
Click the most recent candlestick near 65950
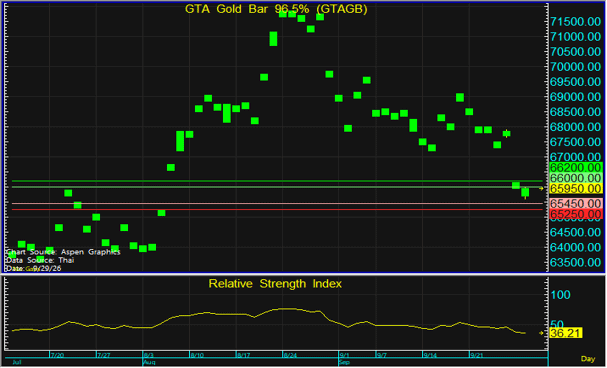pos(525,192)
